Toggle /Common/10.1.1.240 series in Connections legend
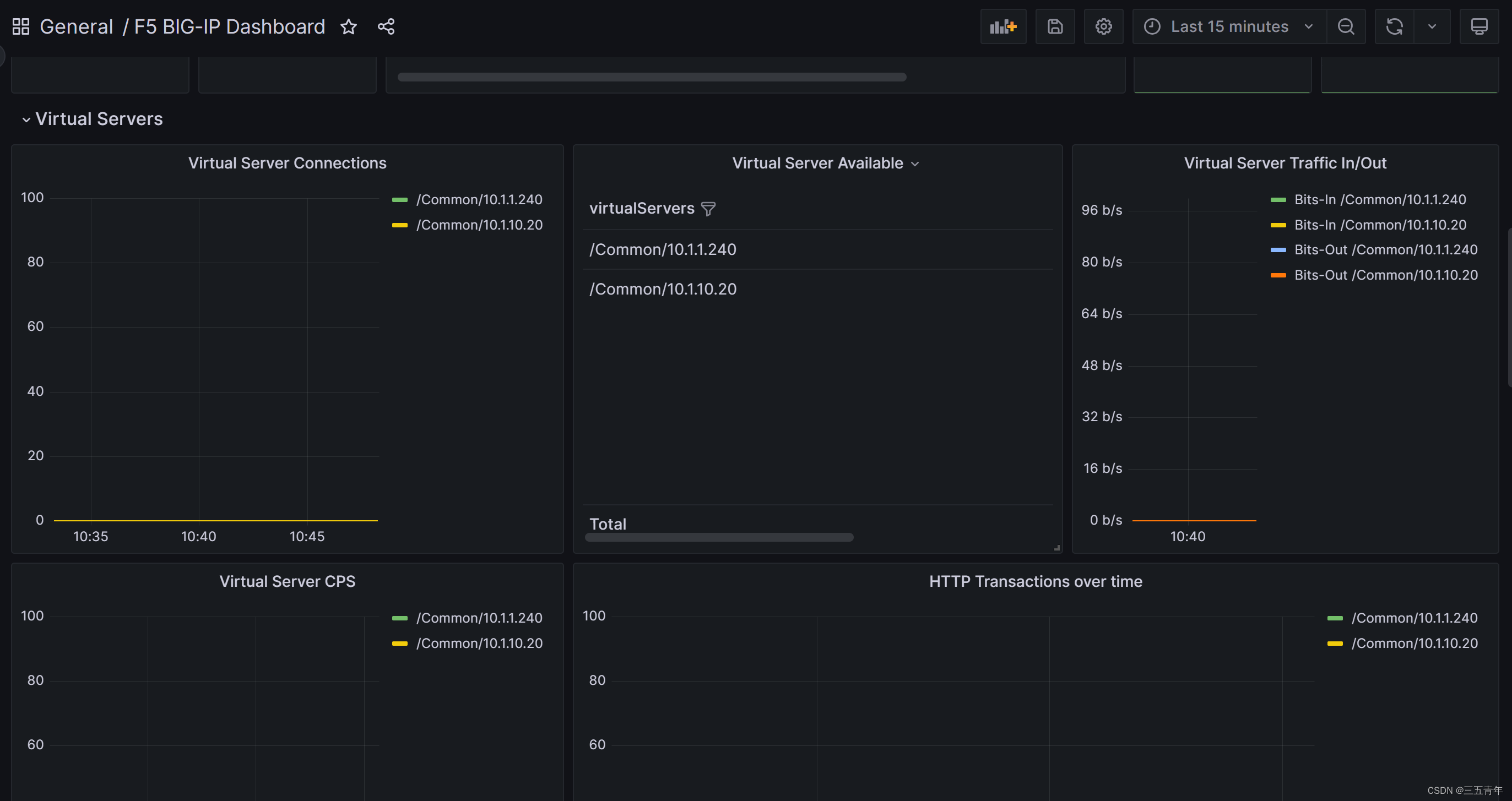Viewport: 1512px width, 801px height. 479,199
